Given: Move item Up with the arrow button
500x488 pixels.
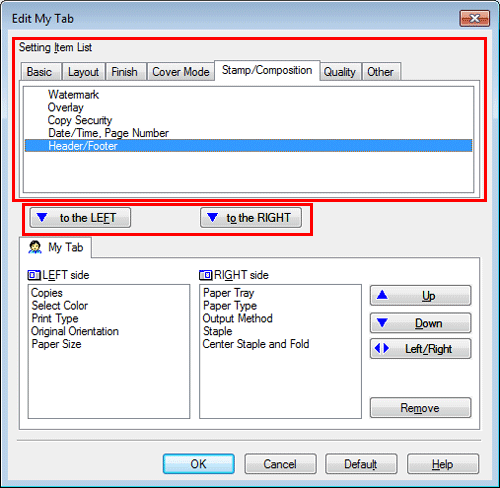Looking at the screenshot, I should tap(421, 295).
